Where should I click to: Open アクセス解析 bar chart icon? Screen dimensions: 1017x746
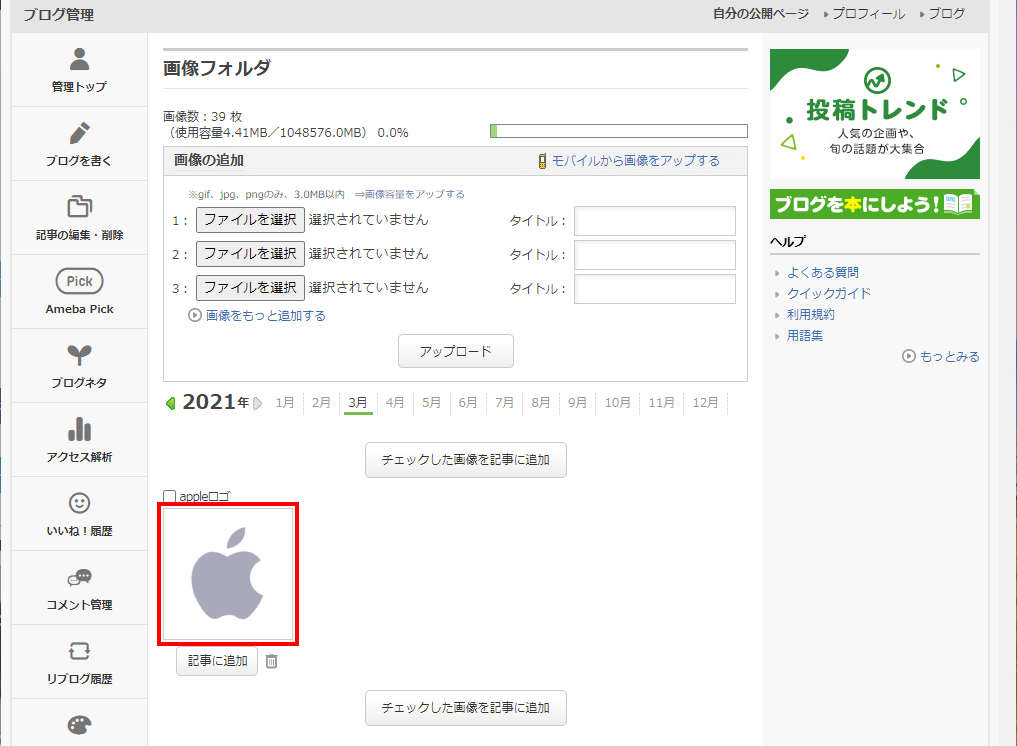point(79,429)
